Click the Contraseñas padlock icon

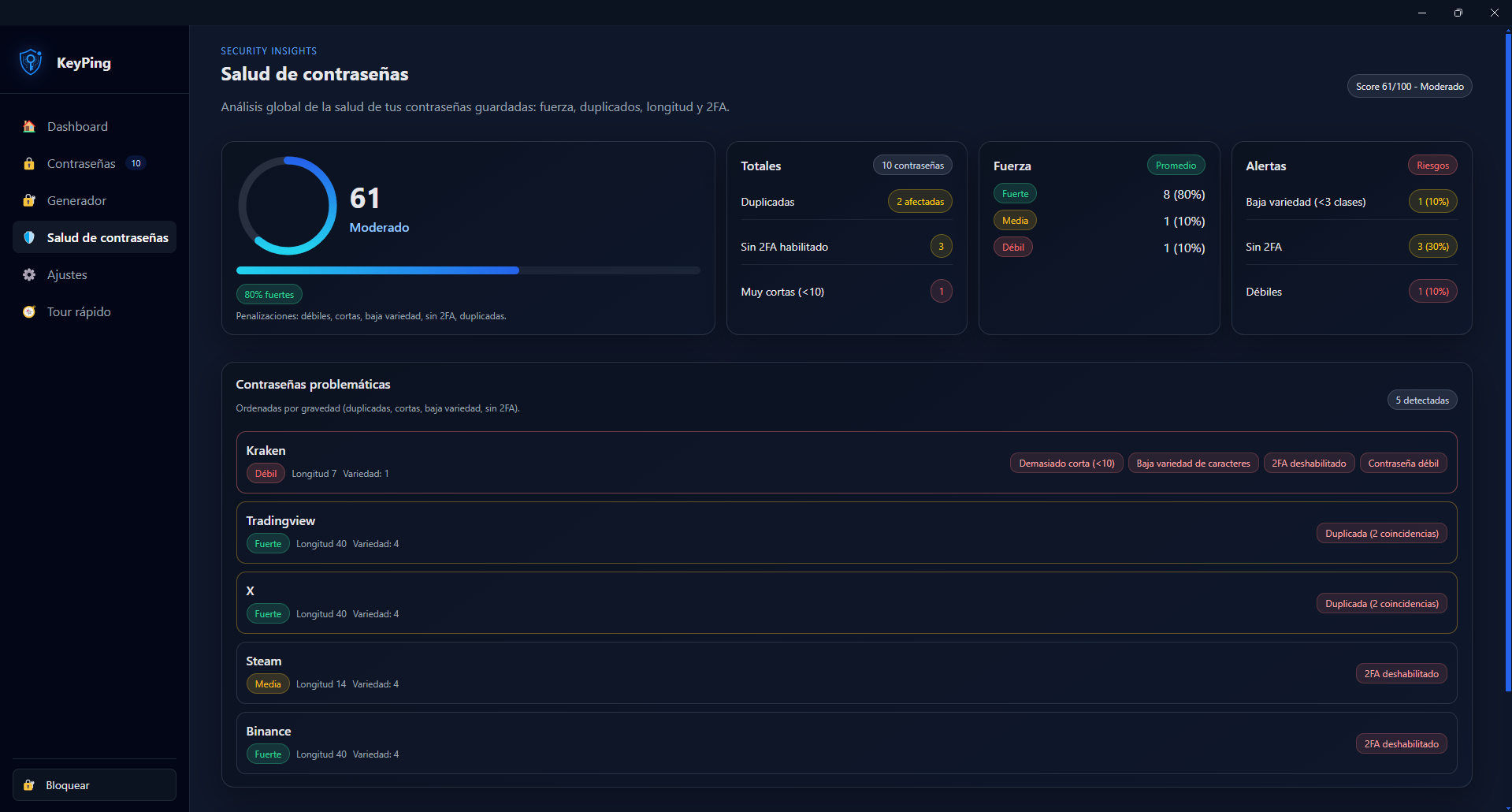coord(29,163)
